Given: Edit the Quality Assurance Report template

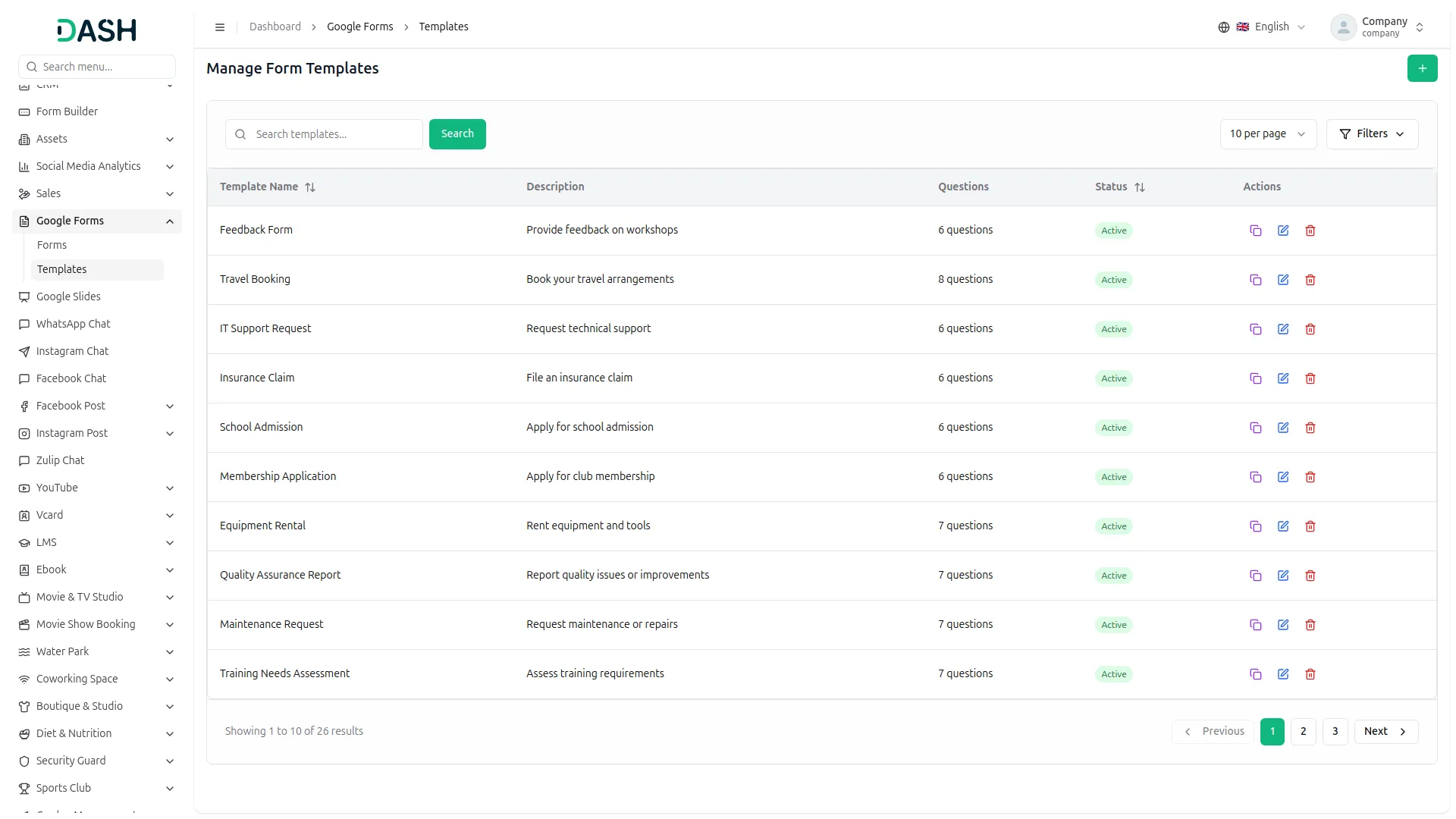Looking at the screenshot, I should [x=1283, y=576].
